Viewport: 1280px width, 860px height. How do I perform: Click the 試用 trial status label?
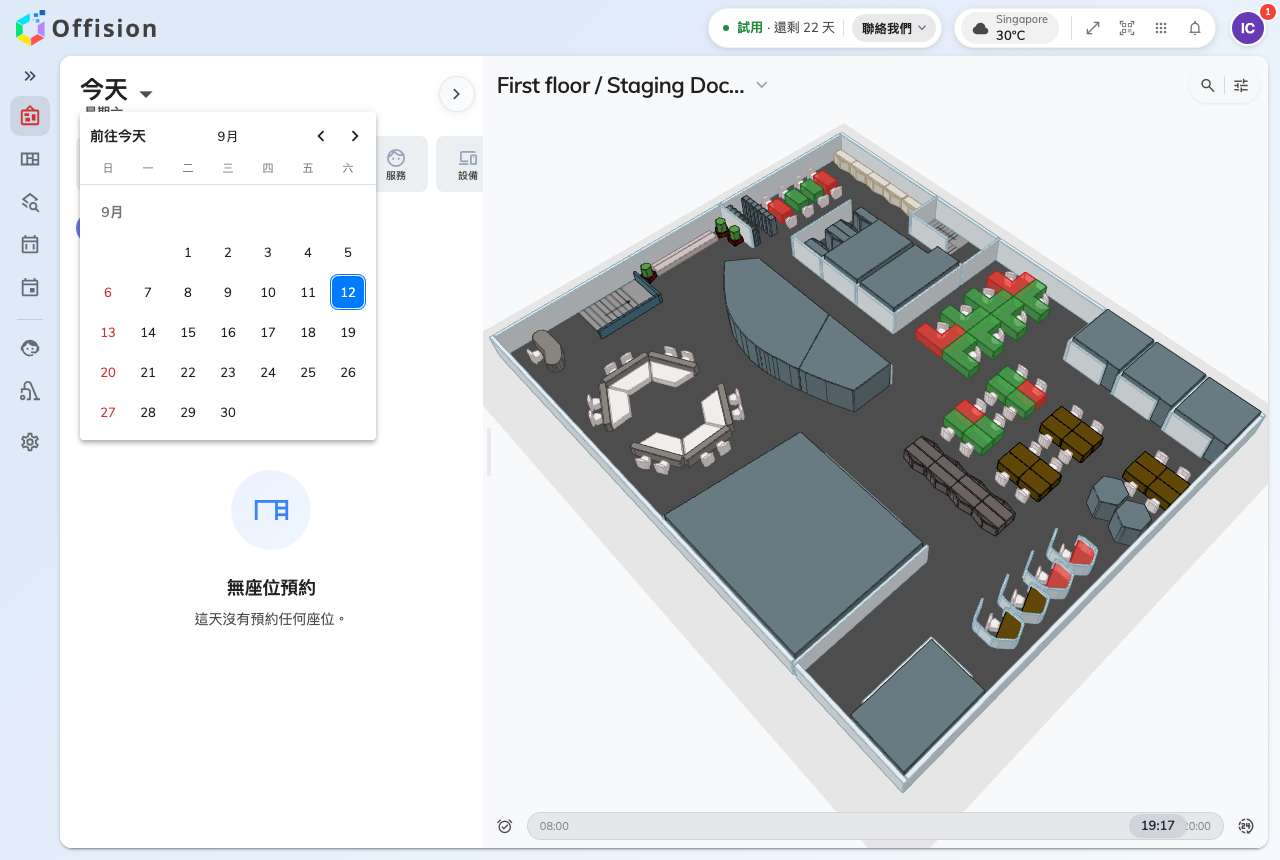(750, 28)
